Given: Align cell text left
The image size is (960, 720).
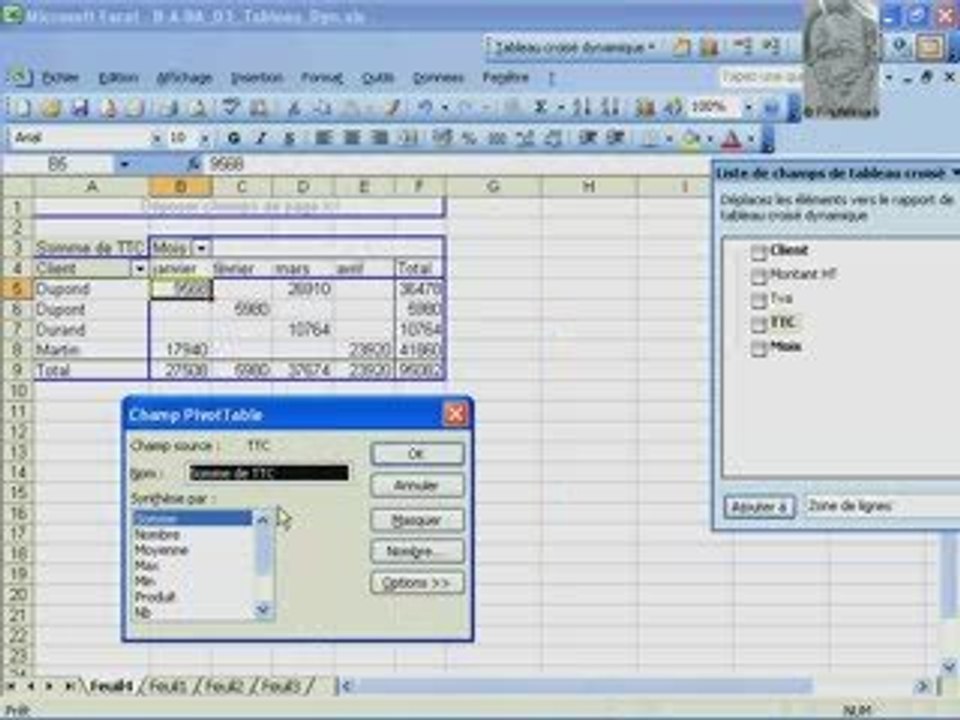Looking at the screenshot, I should tap(323, 138).
